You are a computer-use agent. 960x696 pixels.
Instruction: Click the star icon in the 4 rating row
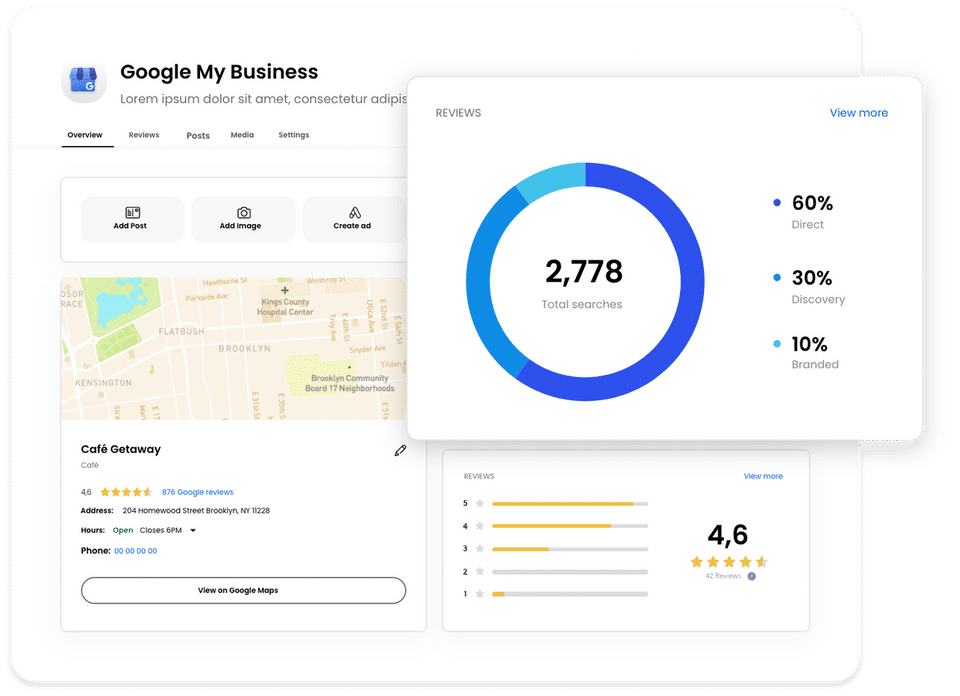[480, 526]
